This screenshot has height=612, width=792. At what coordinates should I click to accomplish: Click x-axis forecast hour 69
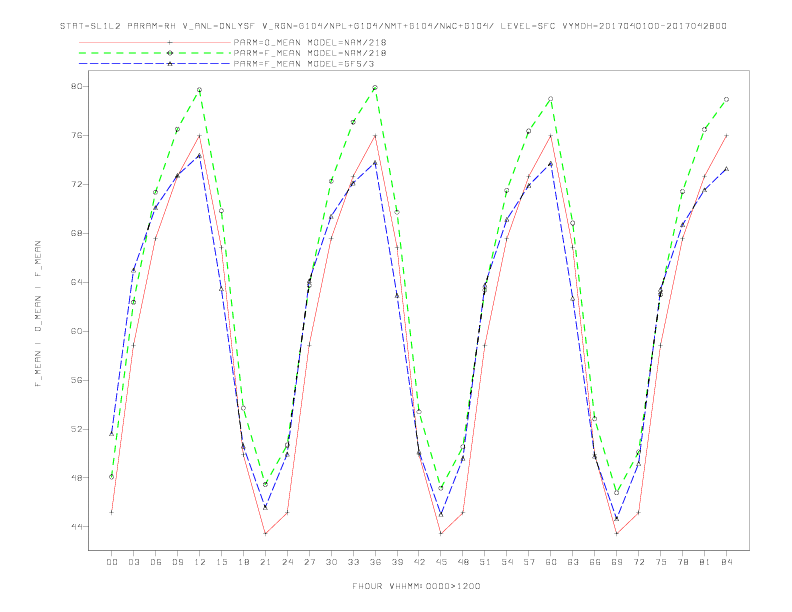(617, 562)
